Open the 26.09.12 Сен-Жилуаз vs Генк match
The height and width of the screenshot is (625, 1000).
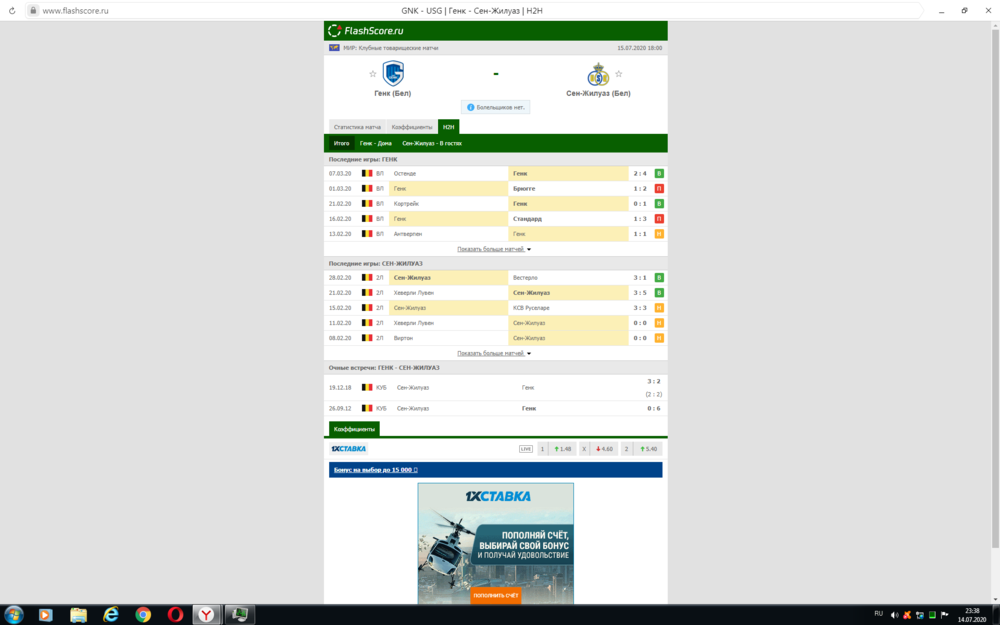coord(496,408)
